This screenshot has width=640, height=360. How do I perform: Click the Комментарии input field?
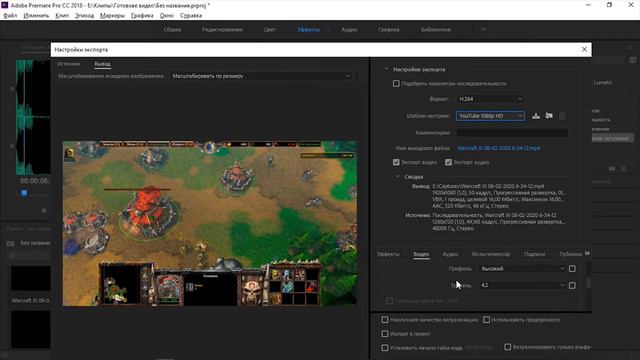pos(512,133)
